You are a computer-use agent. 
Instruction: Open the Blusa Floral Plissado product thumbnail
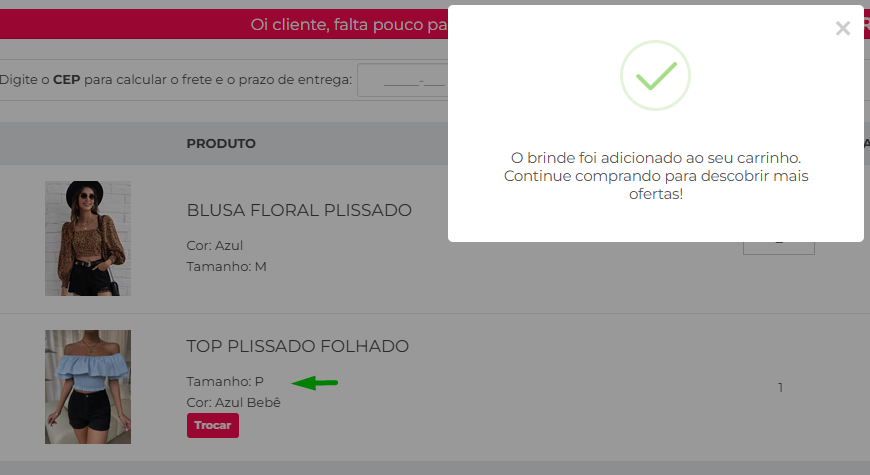88,238
